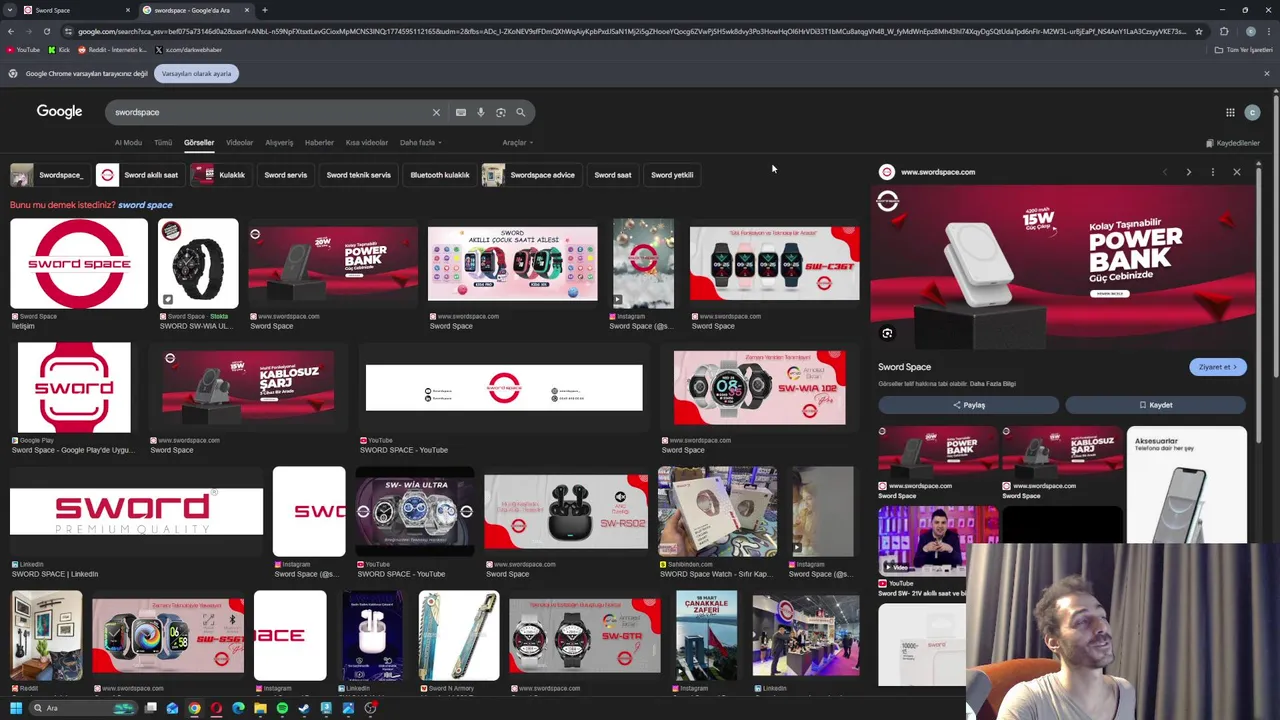This screenshot has width=1280, height=720.
Task: Open the Tüm Yer İşaretleri bookmarks folder
Action: coord(1244,50)
